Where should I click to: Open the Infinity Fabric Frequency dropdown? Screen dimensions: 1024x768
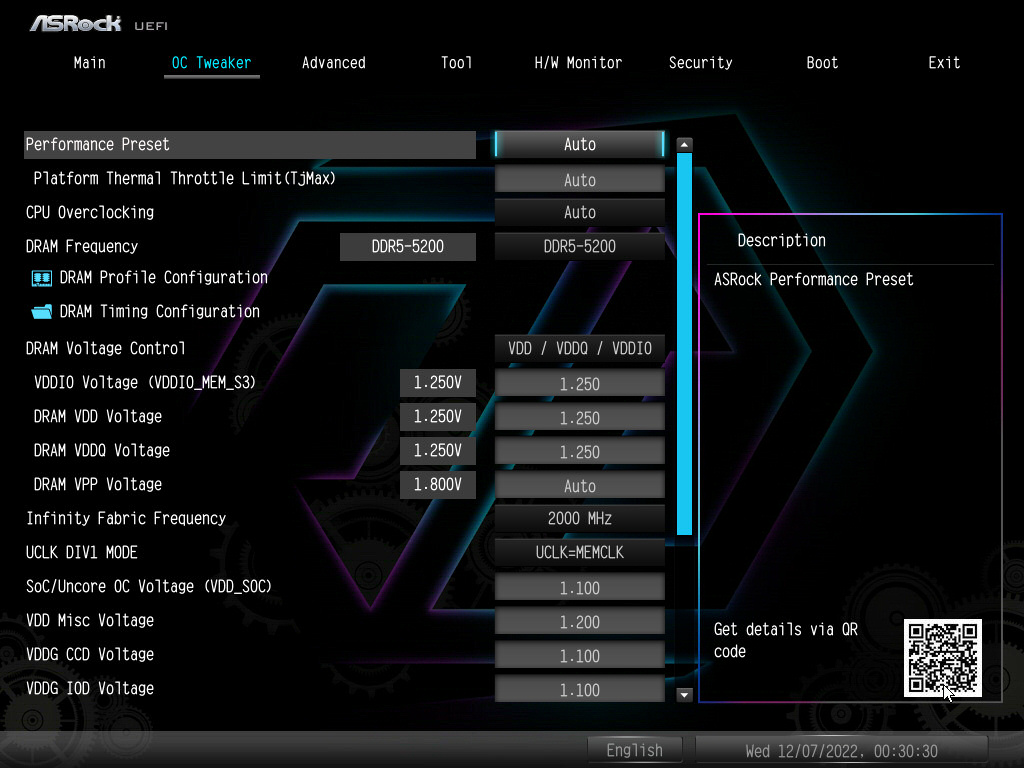pos(579,518)
